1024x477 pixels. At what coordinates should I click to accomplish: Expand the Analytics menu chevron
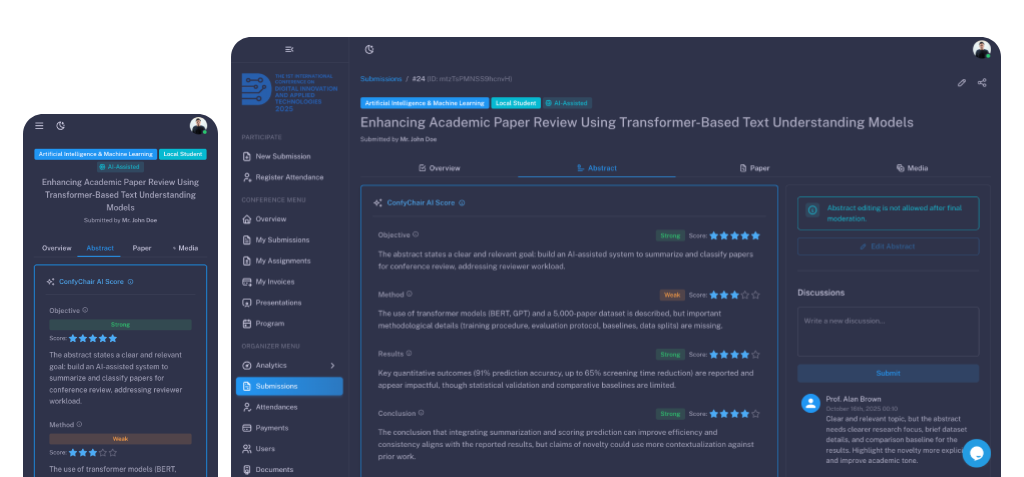332,365
